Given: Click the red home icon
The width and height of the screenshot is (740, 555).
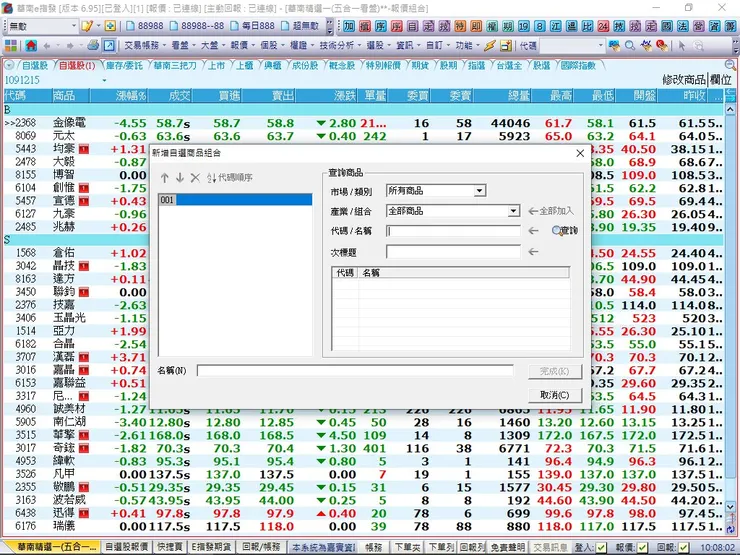Looking at the screenshot, I should point(31,45).
